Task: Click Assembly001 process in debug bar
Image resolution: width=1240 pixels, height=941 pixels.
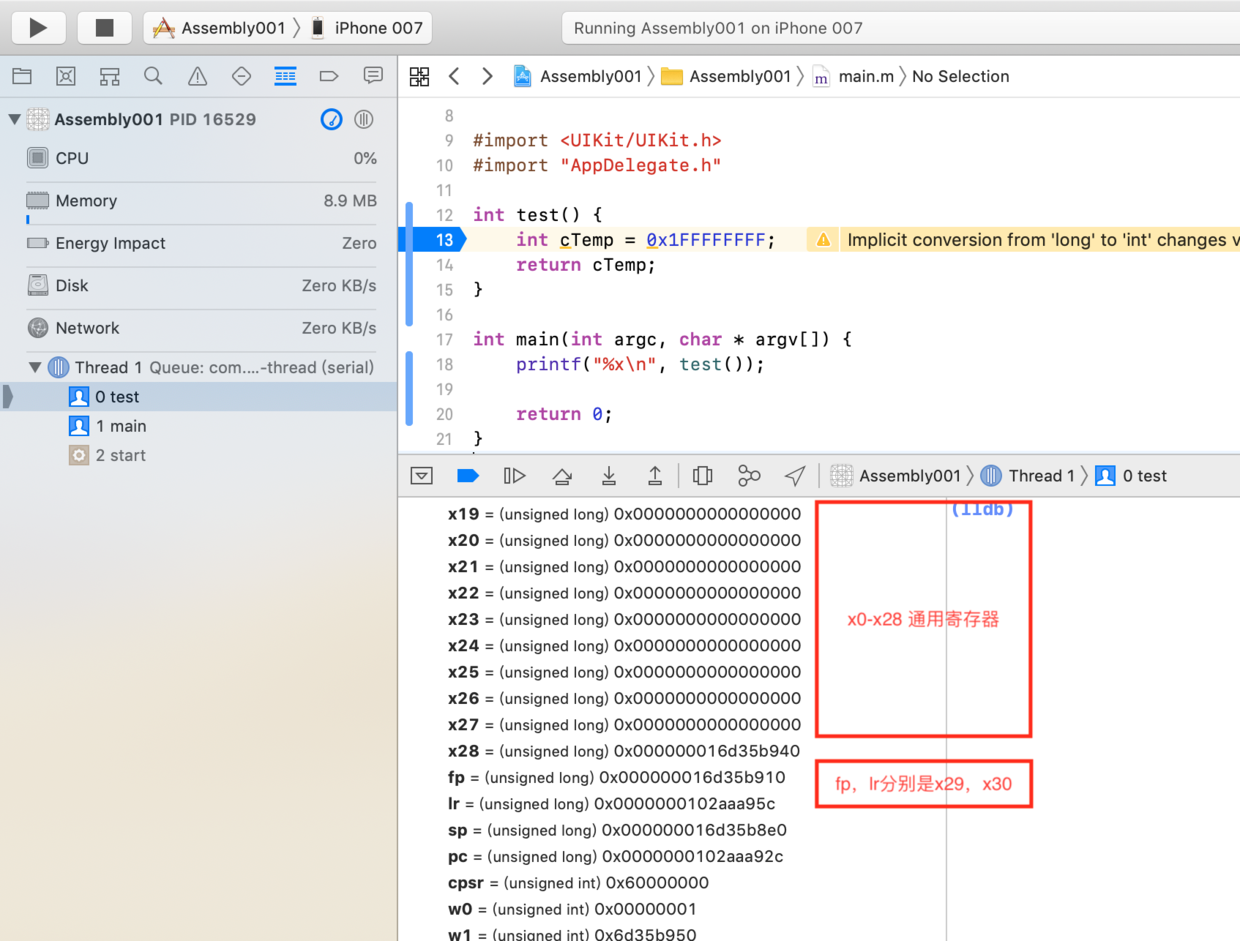Action: pos(896,476)
